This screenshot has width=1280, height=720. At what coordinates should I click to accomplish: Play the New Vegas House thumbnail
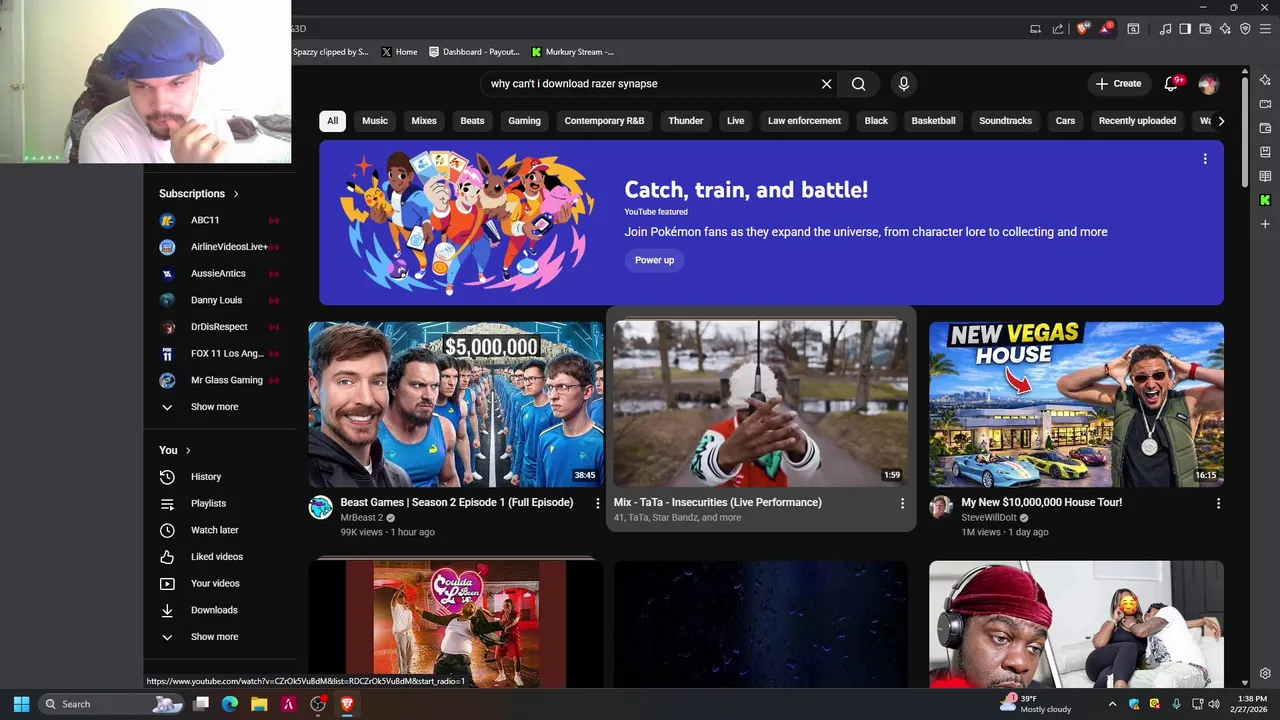click(1076, 404)
